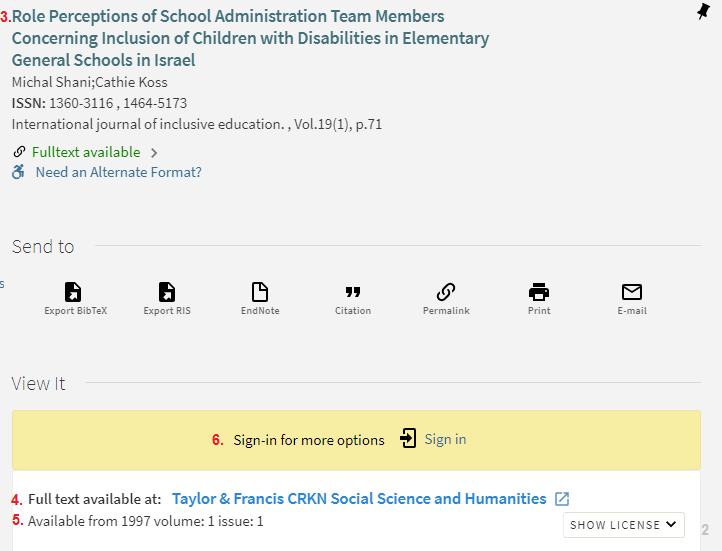
Task: Click the International journal of inclusive education line
Action: 197,124
